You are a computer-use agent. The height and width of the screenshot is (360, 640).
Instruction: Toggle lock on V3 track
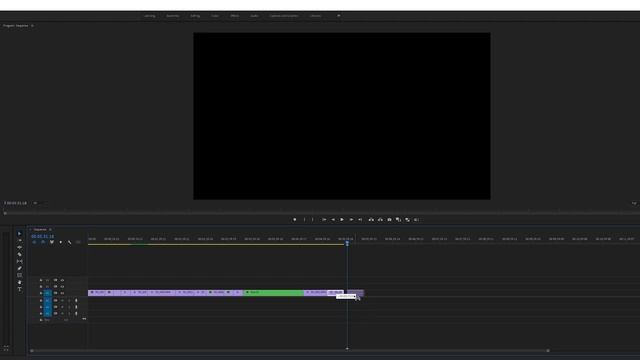pos(41,280)
